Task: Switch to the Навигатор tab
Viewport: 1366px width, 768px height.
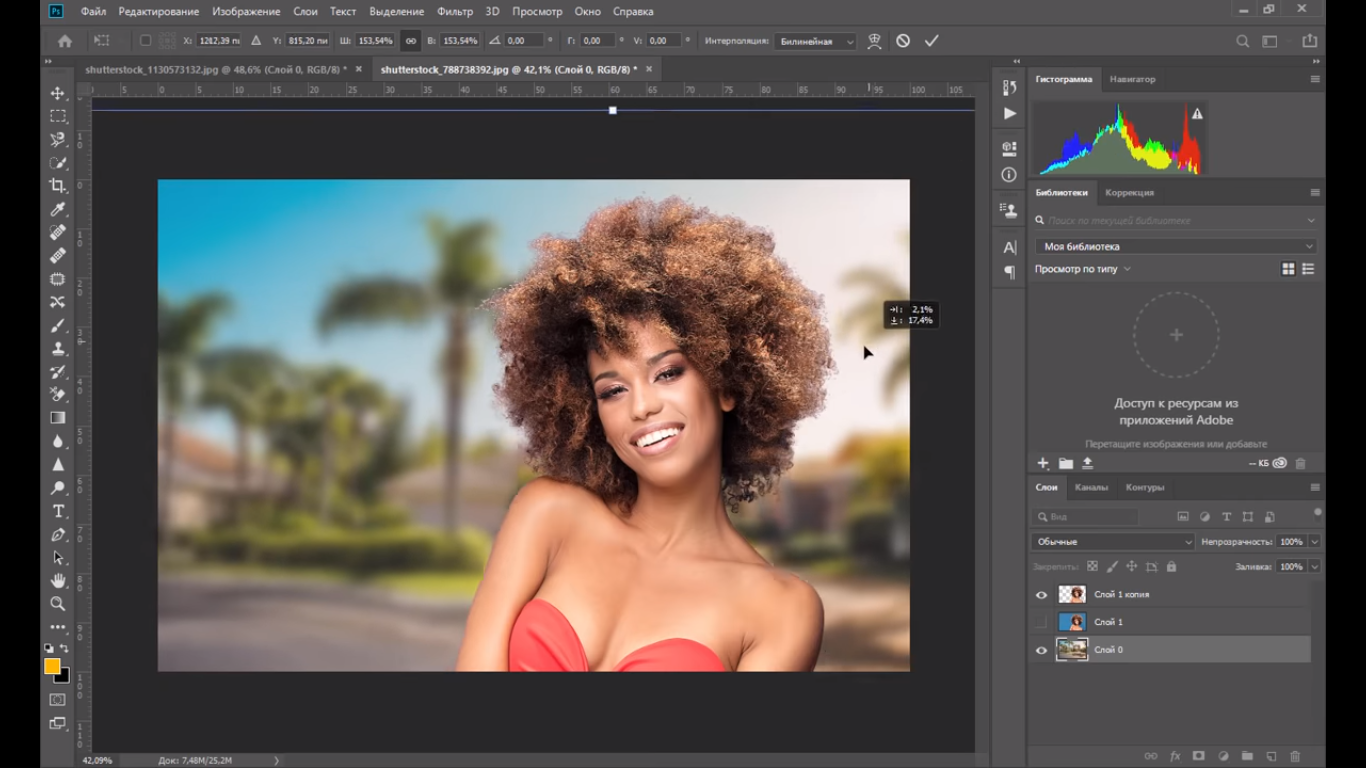Action: 1132,79
